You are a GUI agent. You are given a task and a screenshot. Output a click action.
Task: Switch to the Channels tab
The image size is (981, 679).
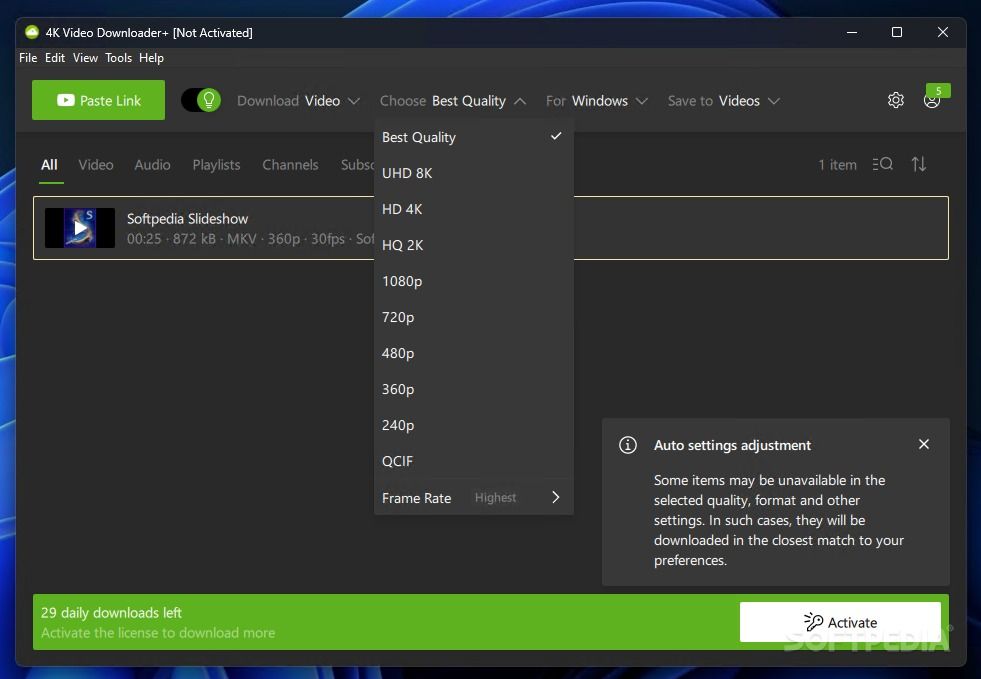(x=290, y=165)
